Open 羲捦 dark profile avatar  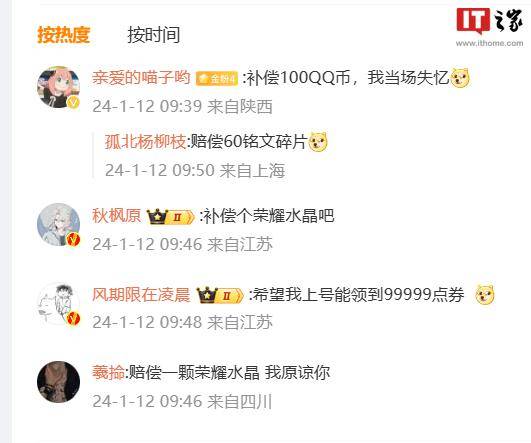tap(59, 382)
